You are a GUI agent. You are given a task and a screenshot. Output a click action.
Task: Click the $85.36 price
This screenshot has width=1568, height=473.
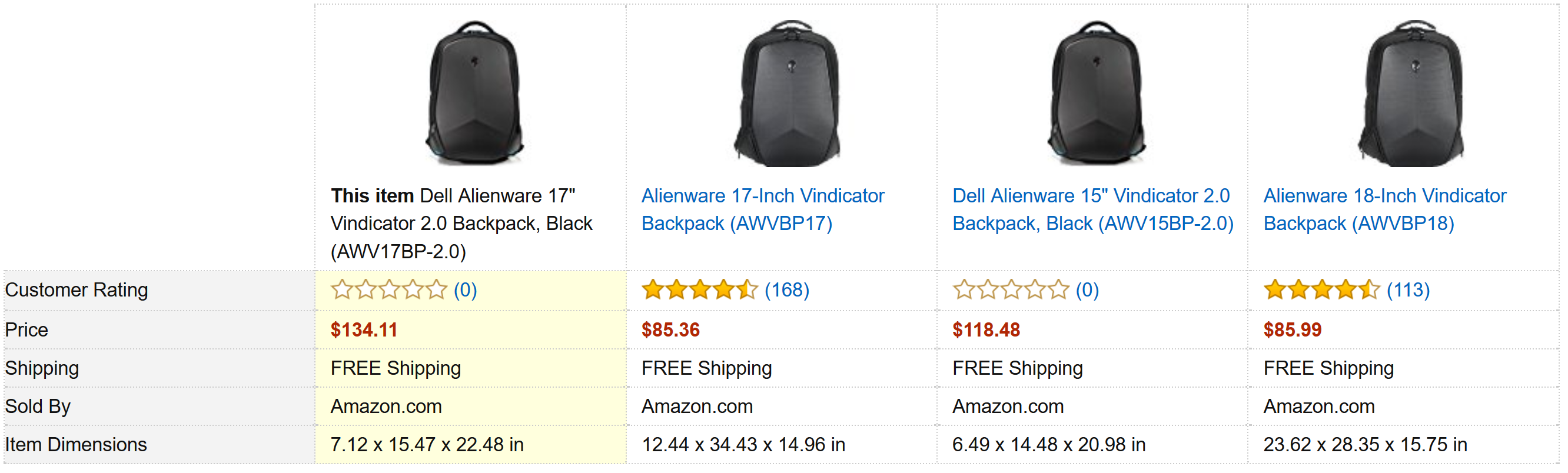(671, 330)
